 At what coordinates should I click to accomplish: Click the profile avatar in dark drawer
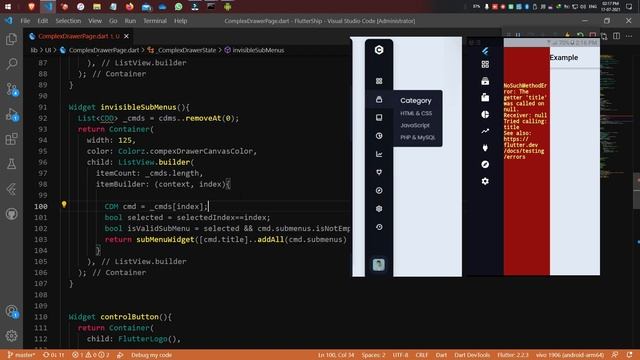[378, 264]
